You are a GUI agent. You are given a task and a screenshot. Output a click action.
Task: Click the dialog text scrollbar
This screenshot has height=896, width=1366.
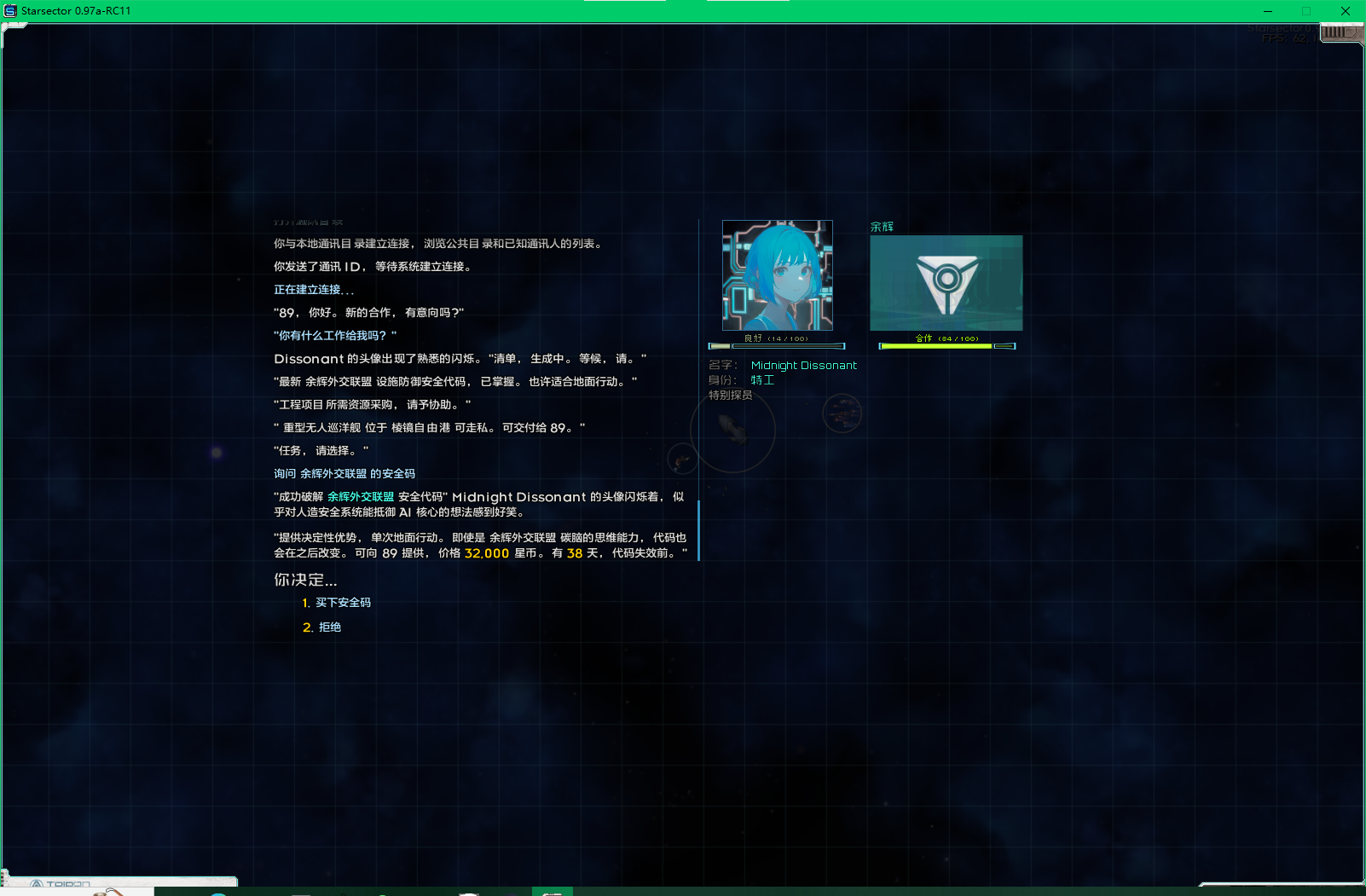click(x=698, y=530)
